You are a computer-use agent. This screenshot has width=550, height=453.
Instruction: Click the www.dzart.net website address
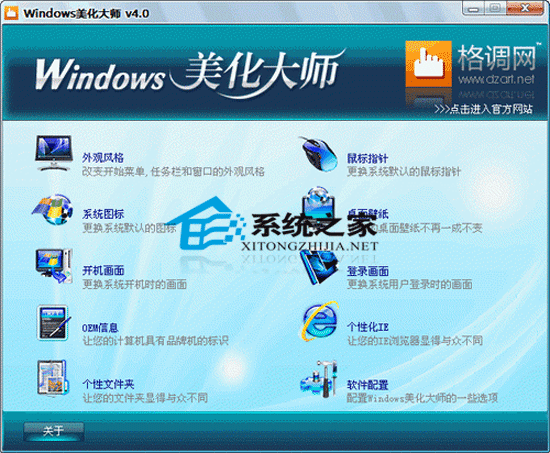pos(496,80)
